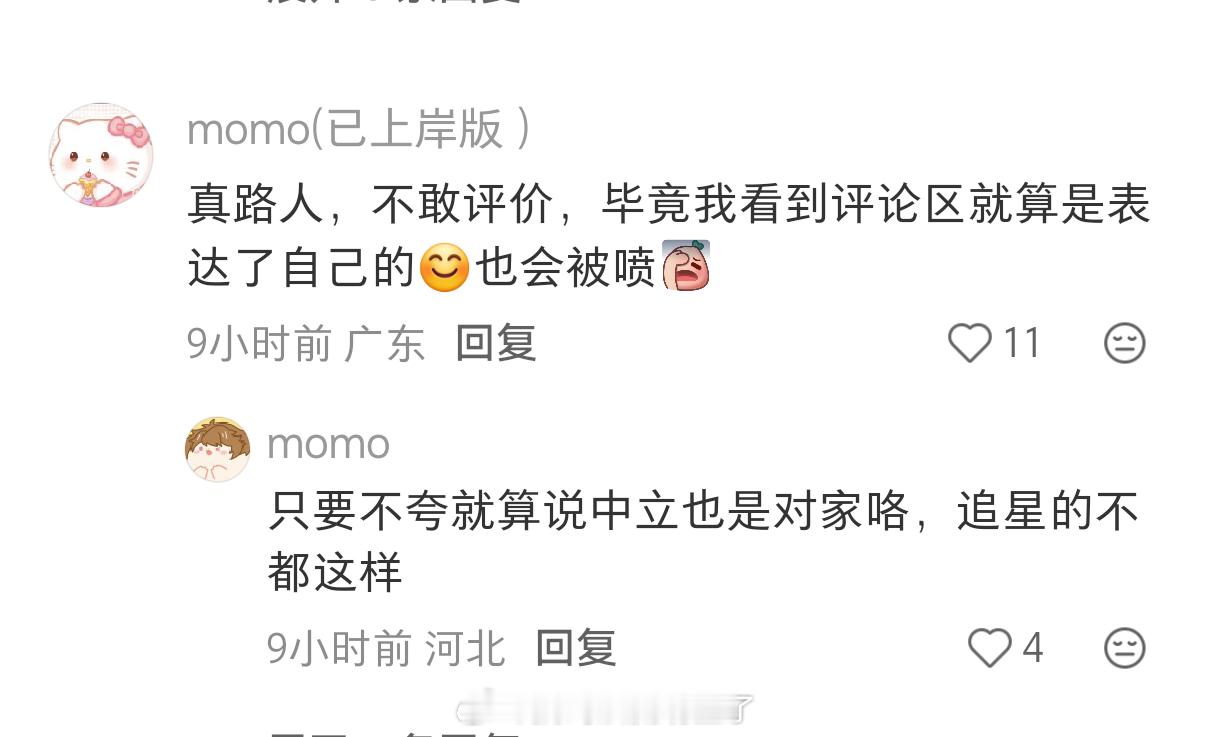Viewport: 1215px width, 737px height.
Task: Select the comment text starting with 真路人
Action: point(669,237)
